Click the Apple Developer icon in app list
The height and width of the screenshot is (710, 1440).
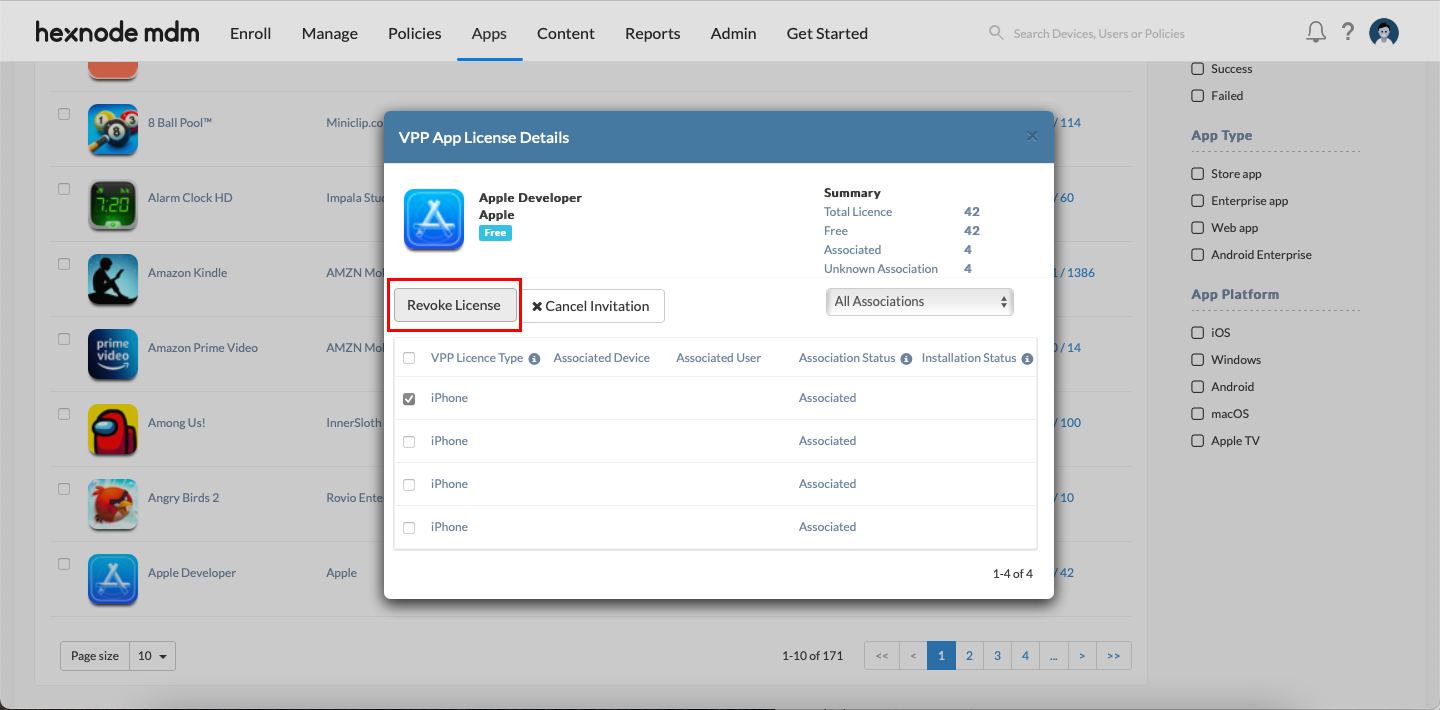click(113, 579)
